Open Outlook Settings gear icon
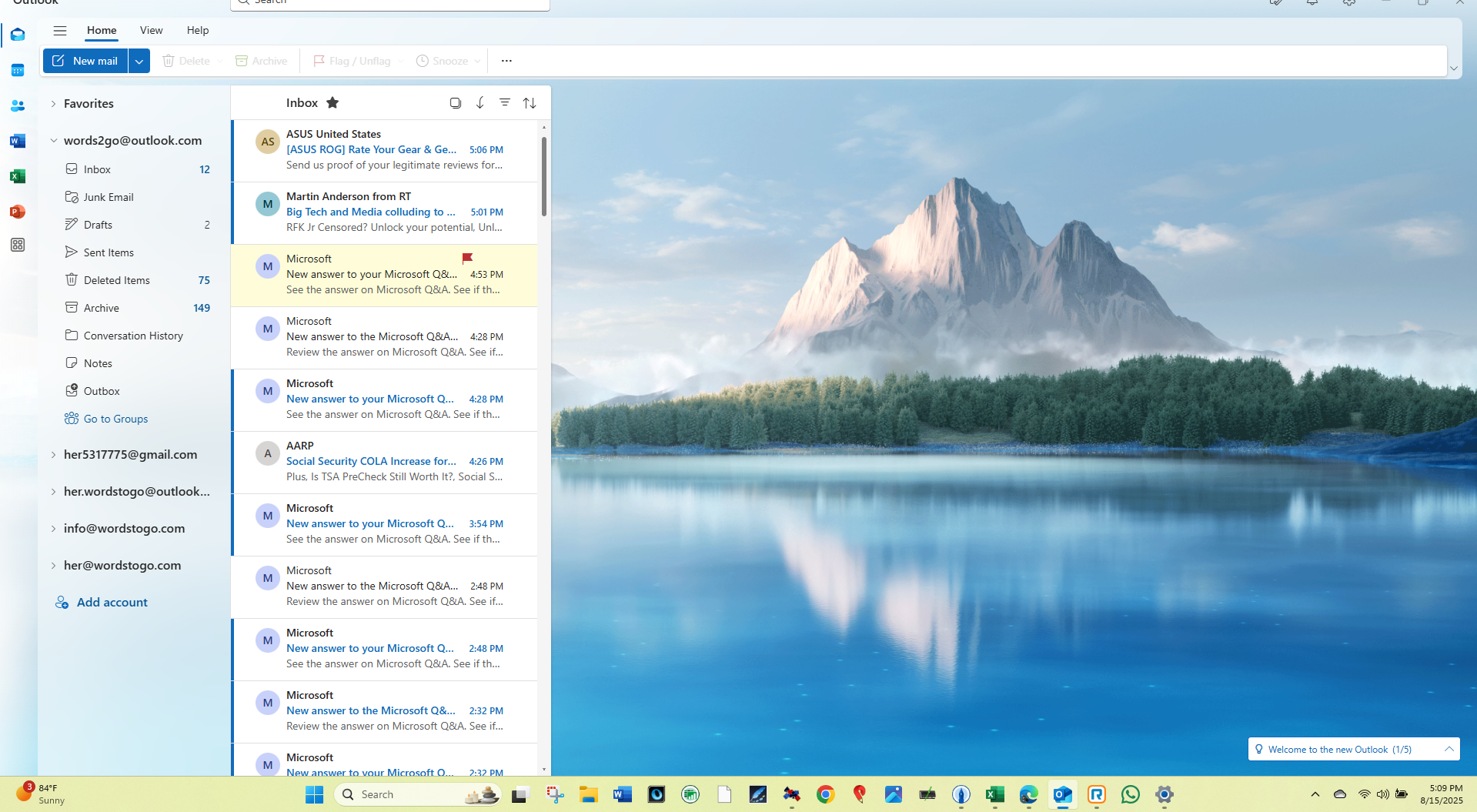The width and height of the screenshot is (1477, 812). (1348, 3)
